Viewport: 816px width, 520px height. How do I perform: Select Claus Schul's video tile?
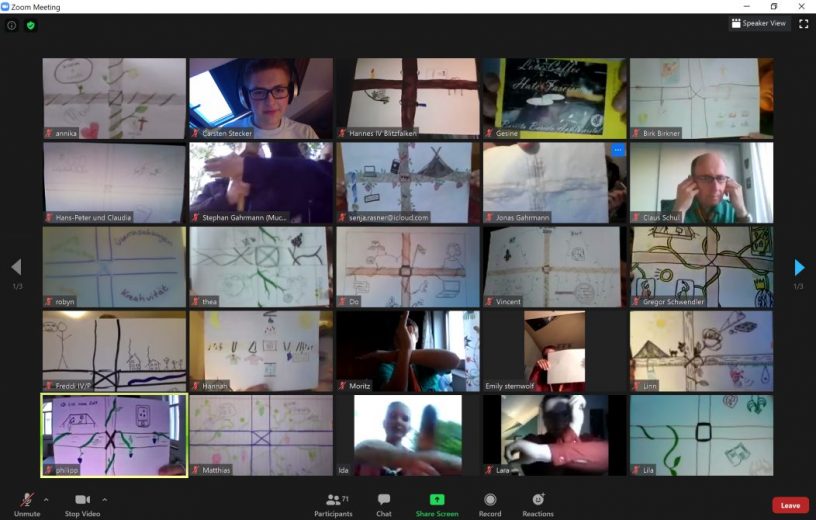[701, 181]
